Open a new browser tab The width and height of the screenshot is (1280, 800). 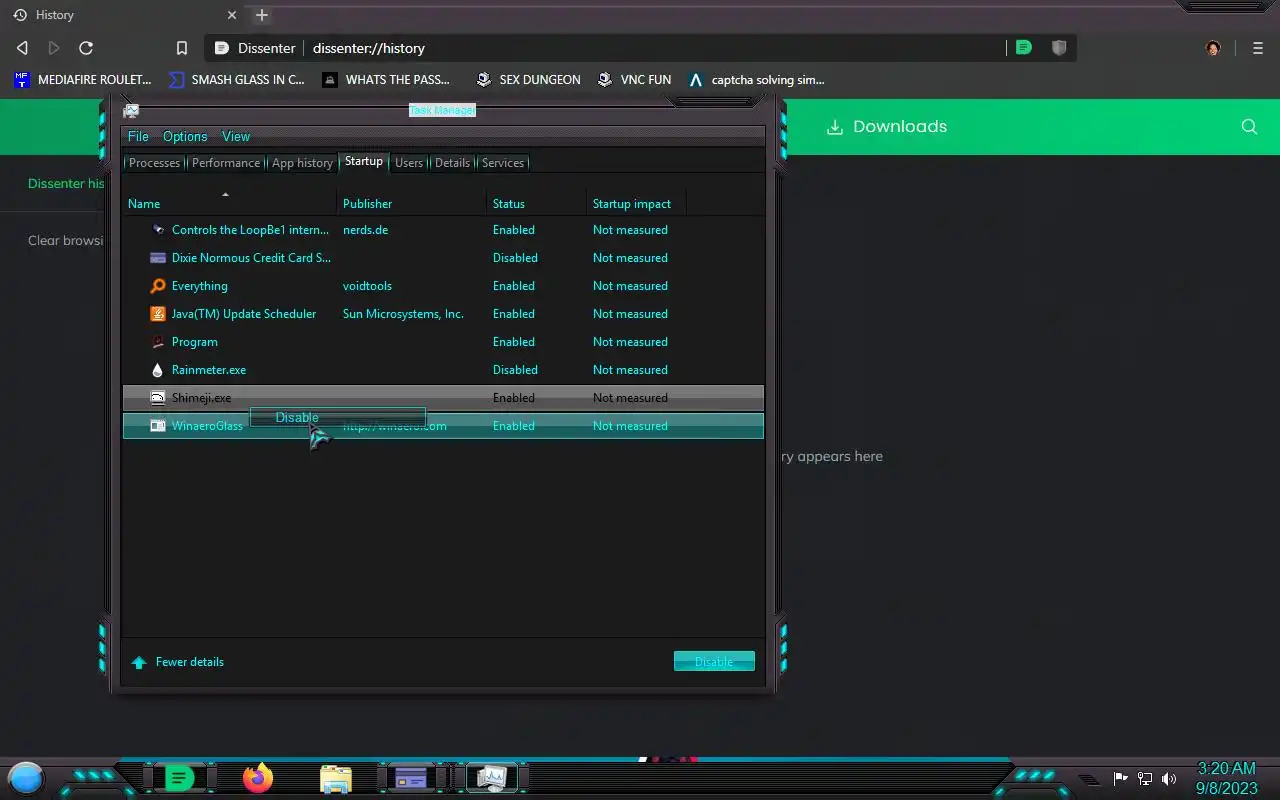point(262,15)
